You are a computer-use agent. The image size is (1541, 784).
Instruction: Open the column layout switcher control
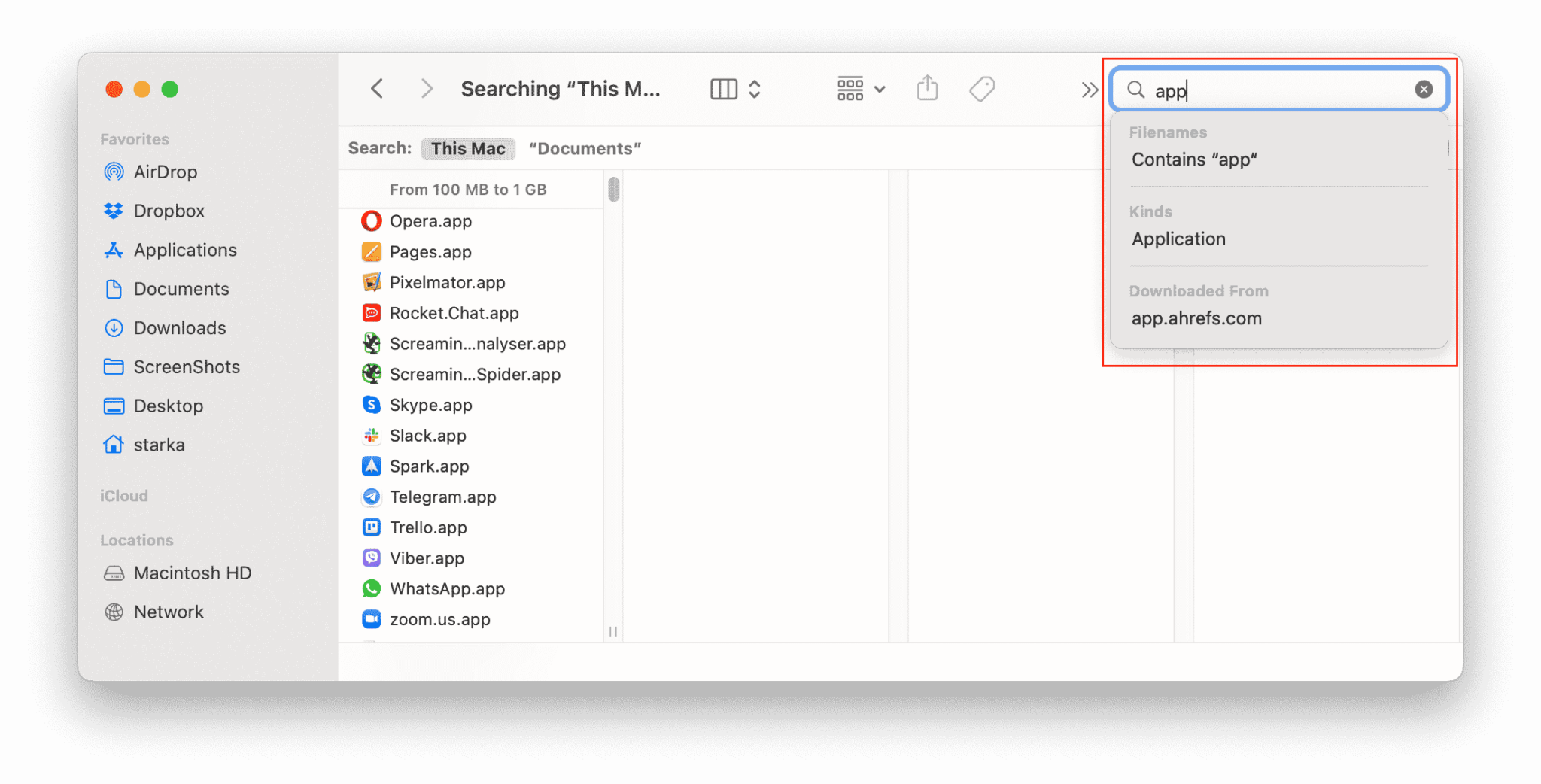755,88
